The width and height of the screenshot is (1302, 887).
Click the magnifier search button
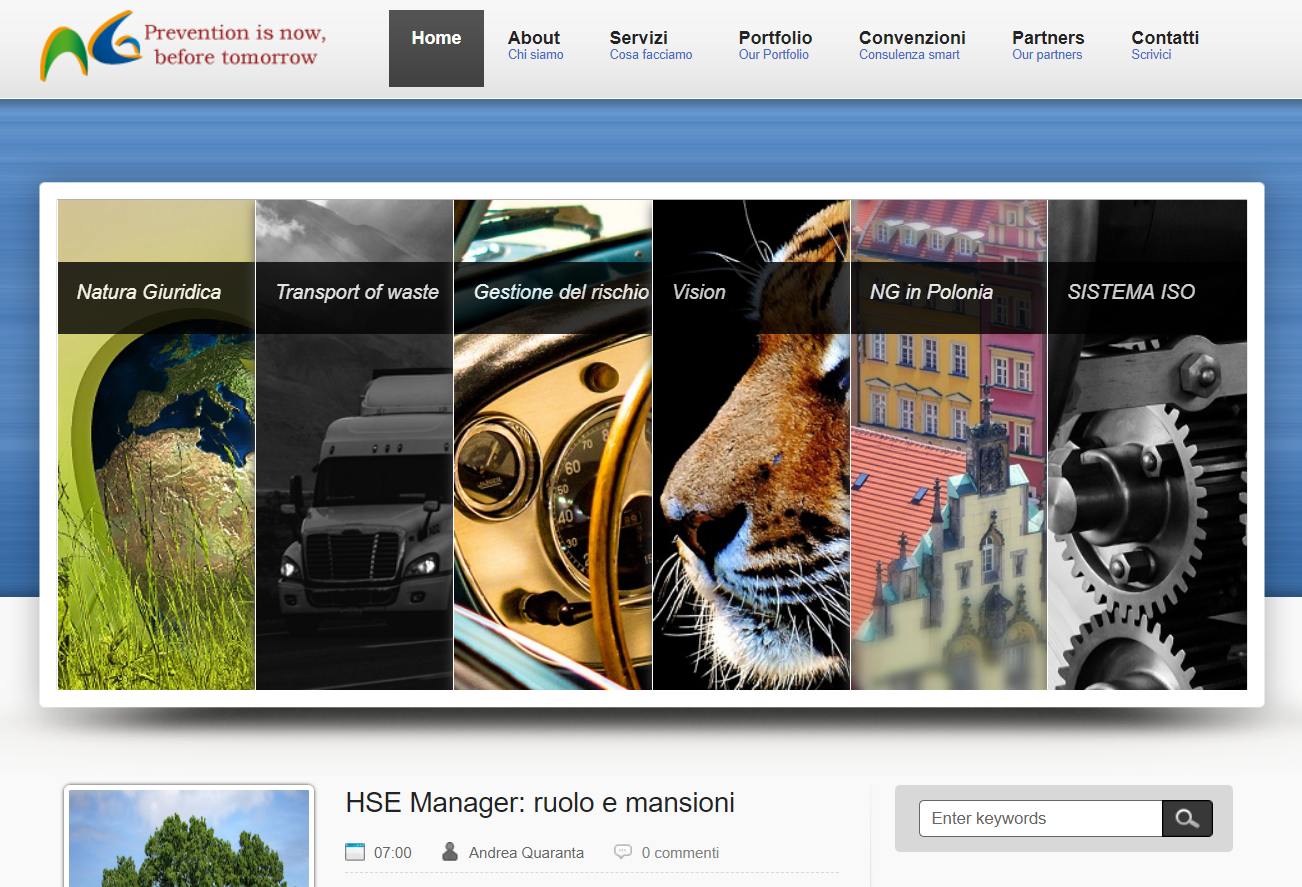click(x=1187, y=818)
